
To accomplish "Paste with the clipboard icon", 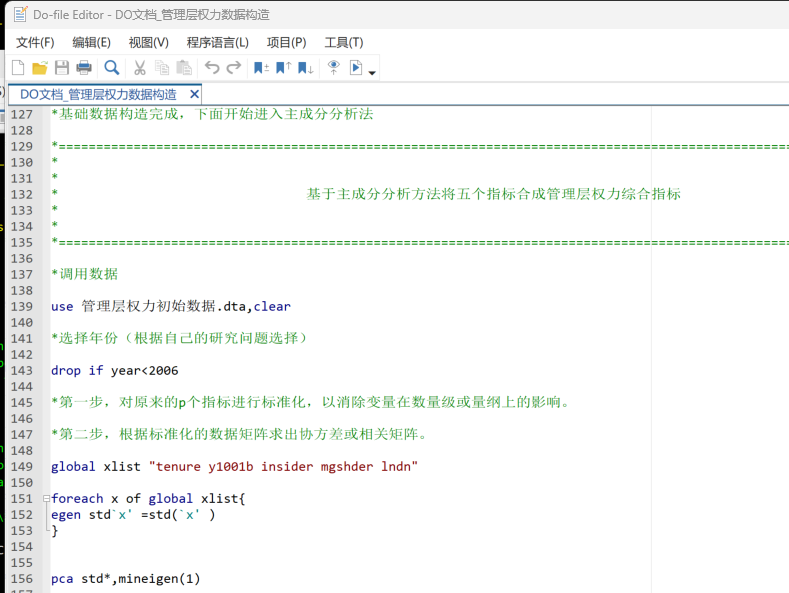I will click(x=184, y=67).
